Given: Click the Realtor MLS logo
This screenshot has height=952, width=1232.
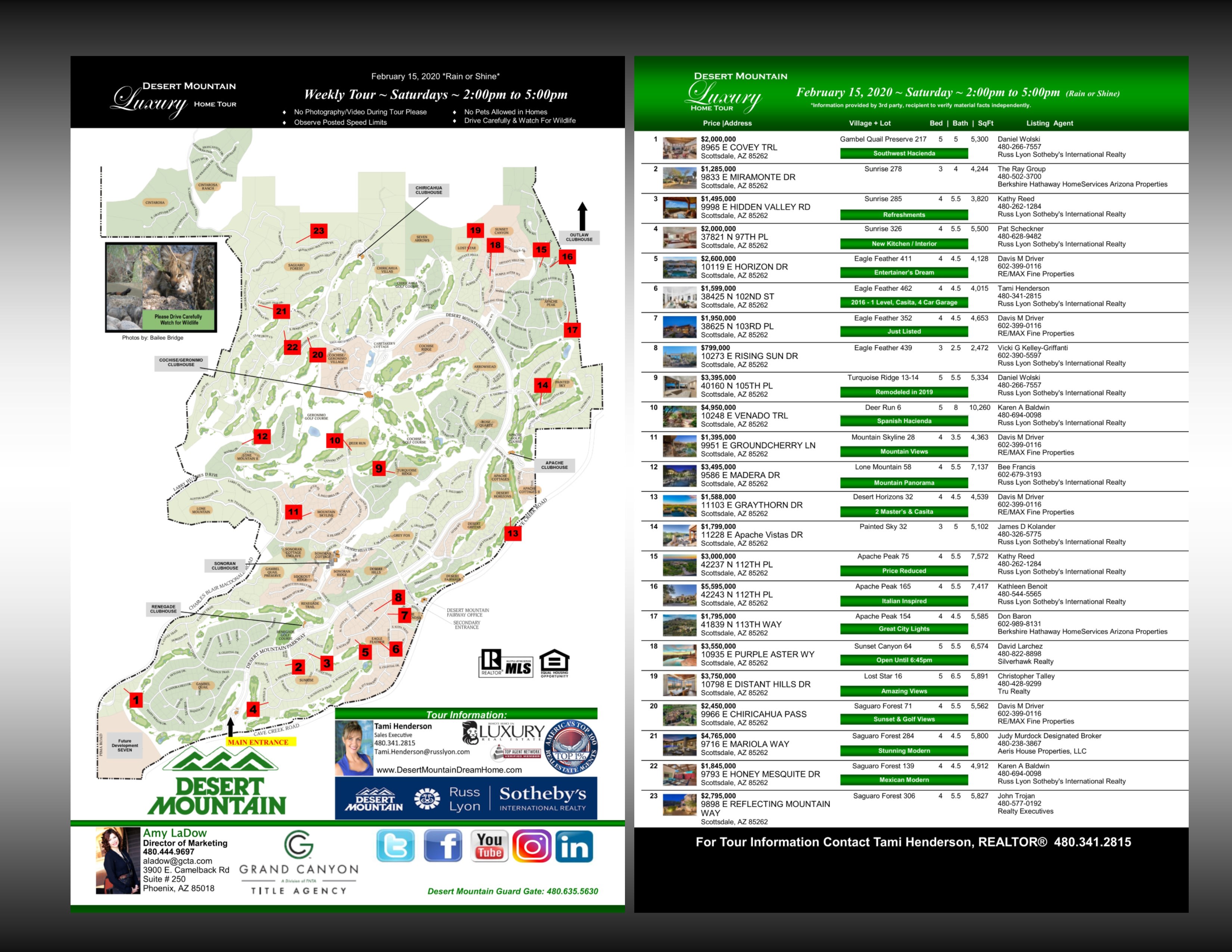Looking at the screenshot, I should [x=506, y=663].
